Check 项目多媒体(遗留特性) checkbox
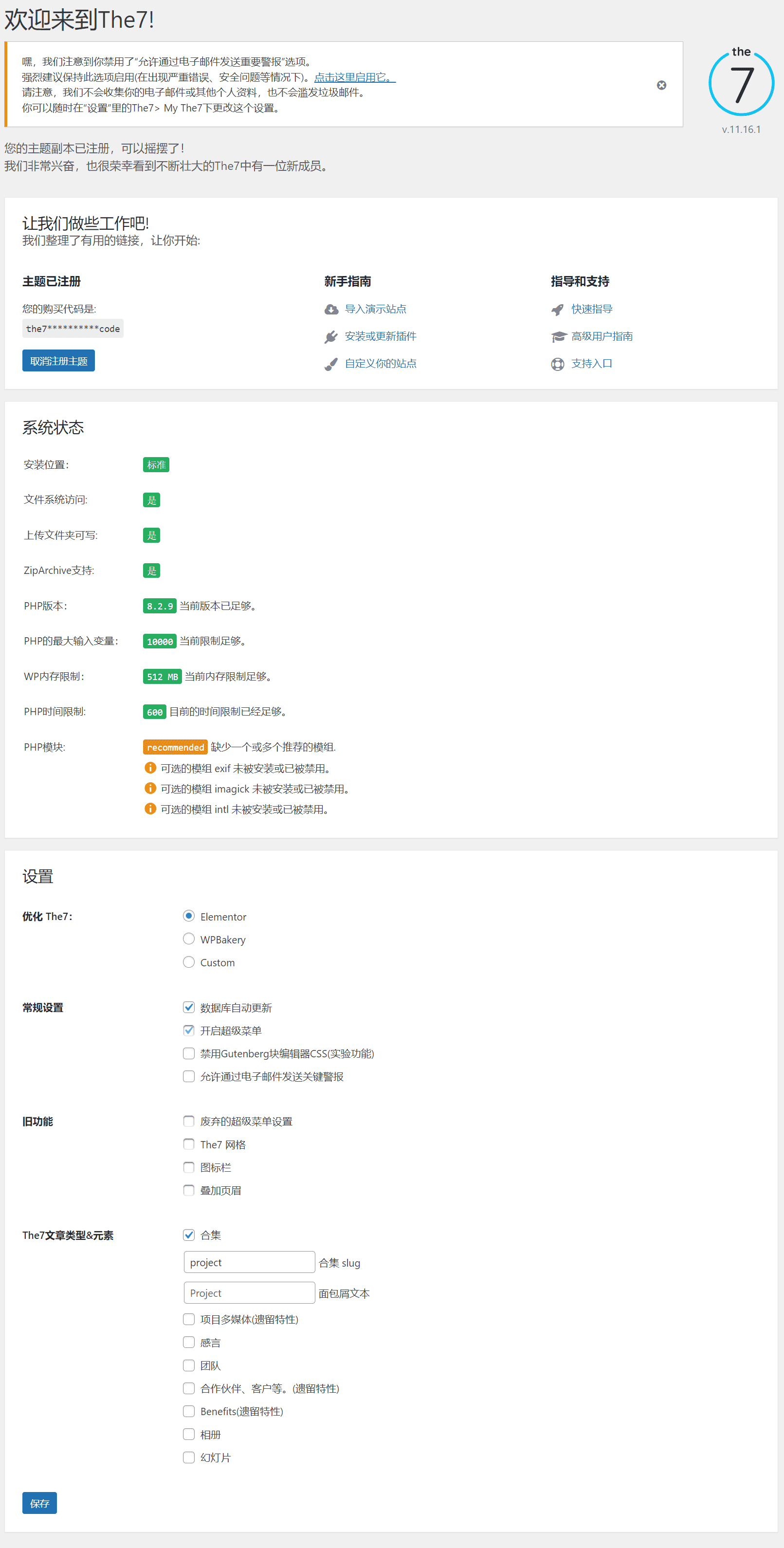Viewport: 784px width, 1548px height. pyautogui.click(x=189, y=1319)
